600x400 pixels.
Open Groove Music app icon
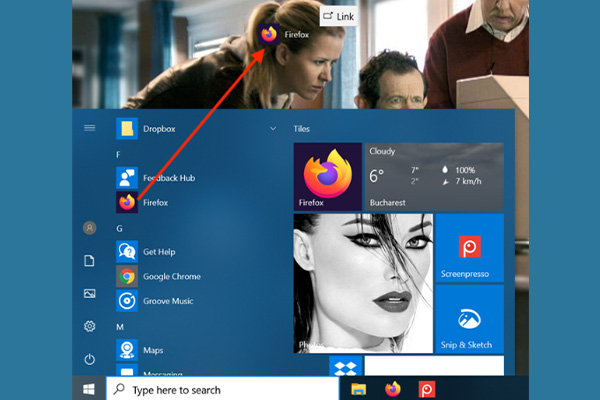[x=127, y=300]
